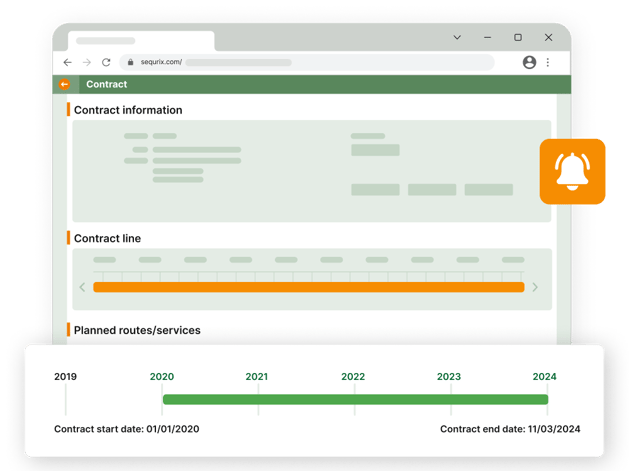Screen dimensions: 629x471
Task: Click the Planned routes/services heading
Action: pyautogui.click(x=137, y=330)
